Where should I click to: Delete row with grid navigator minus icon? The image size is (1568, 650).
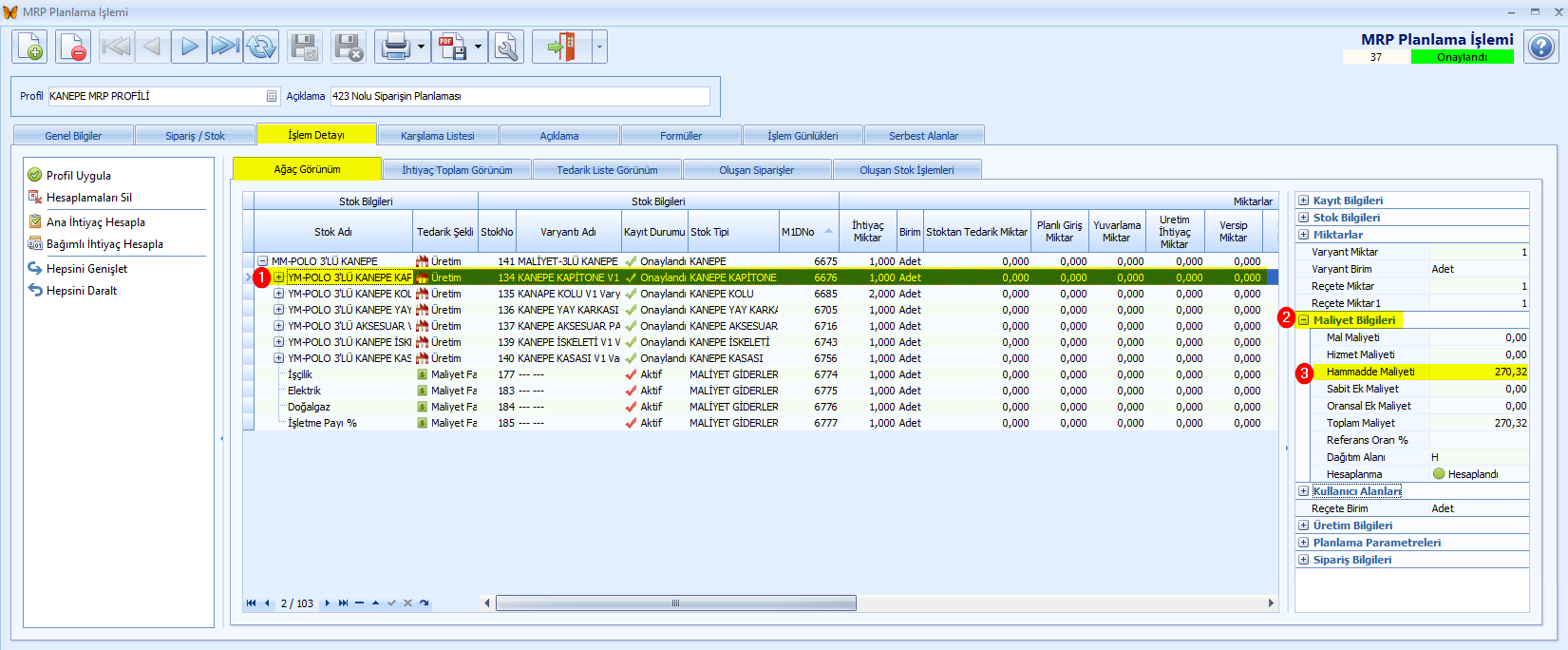[x=359, y=602]
